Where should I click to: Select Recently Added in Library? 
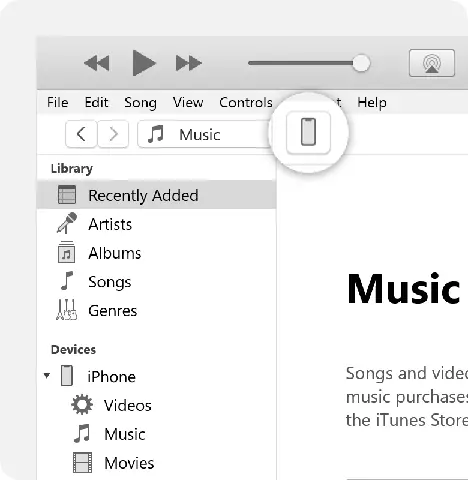[x=156, y=195]
